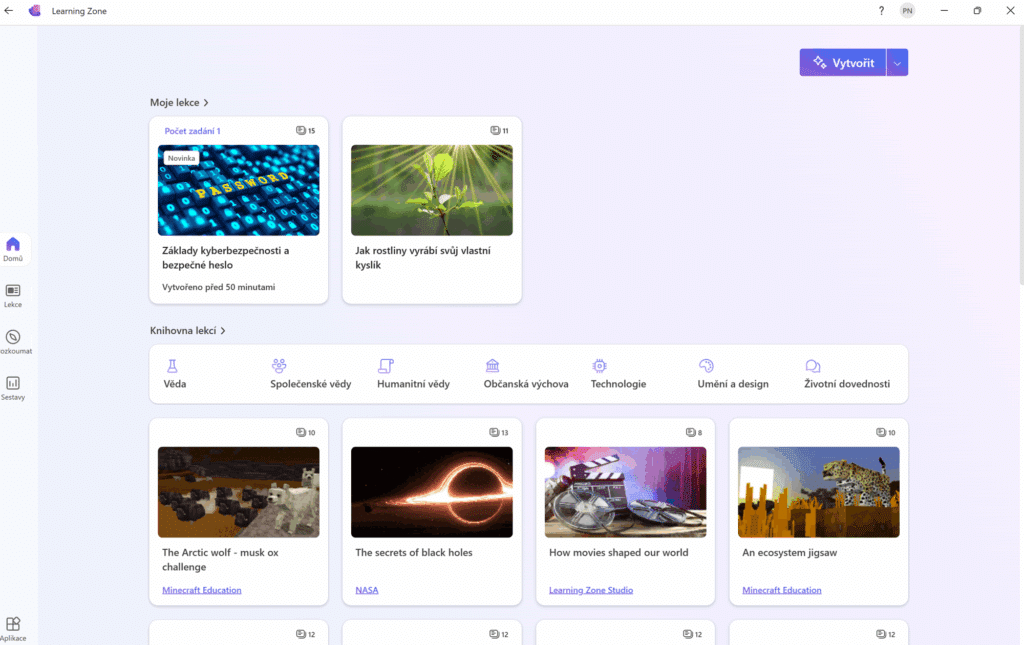1024x645 pixels.
Task: Select the Technologie category tab
Action: point(618,374)
